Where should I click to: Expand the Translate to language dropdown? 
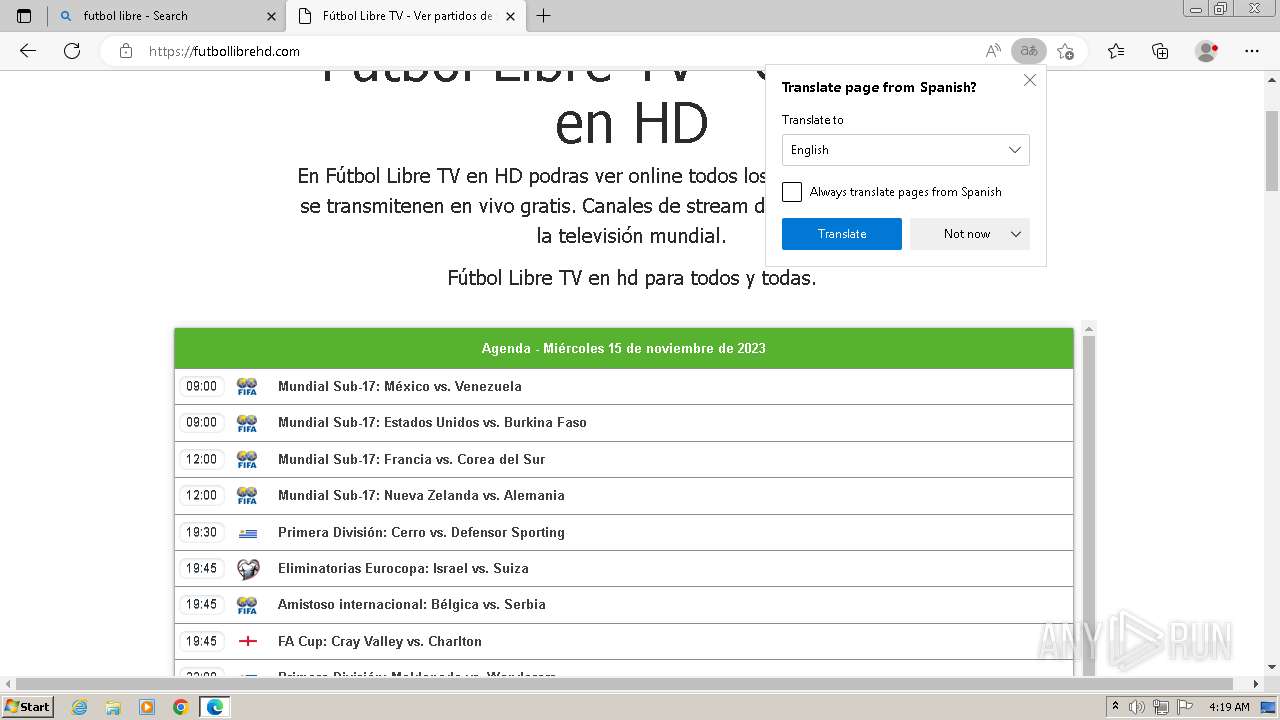906,150
